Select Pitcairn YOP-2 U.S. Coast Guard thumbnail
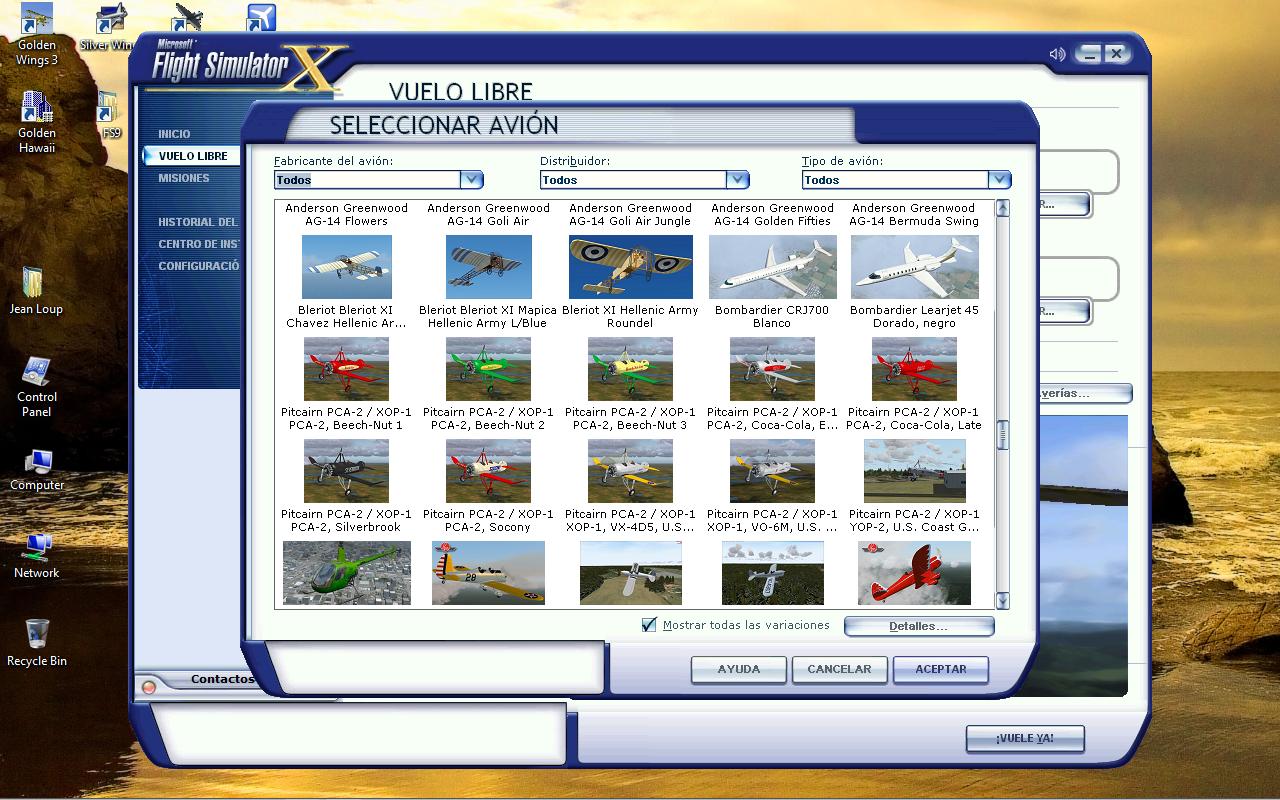 coord(915,471)
